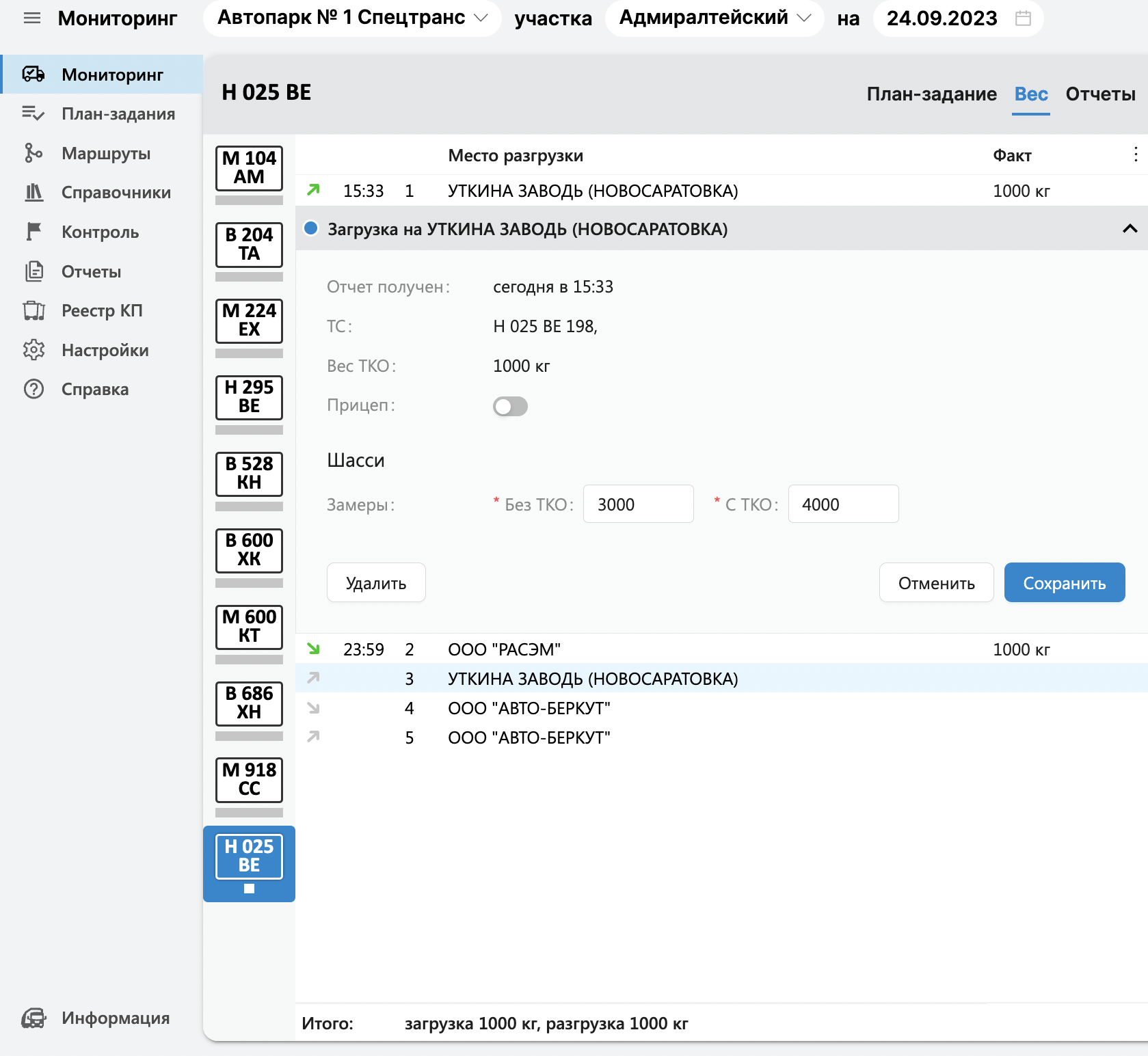The width and height of the screenshot is (1148, 1056).
Task: Click the Настройки gear icon
Action: pos(33,350)
